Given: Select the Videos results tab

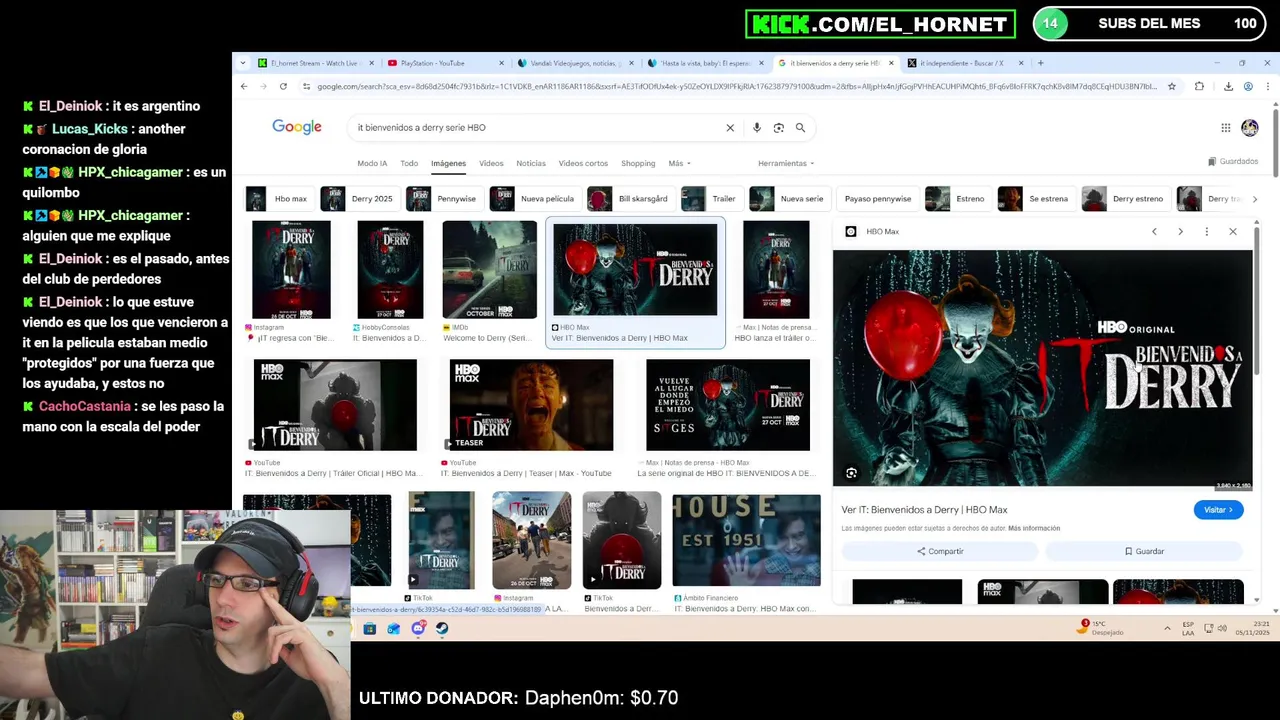Looking at the screenshot, I should (x=491, y=163).
